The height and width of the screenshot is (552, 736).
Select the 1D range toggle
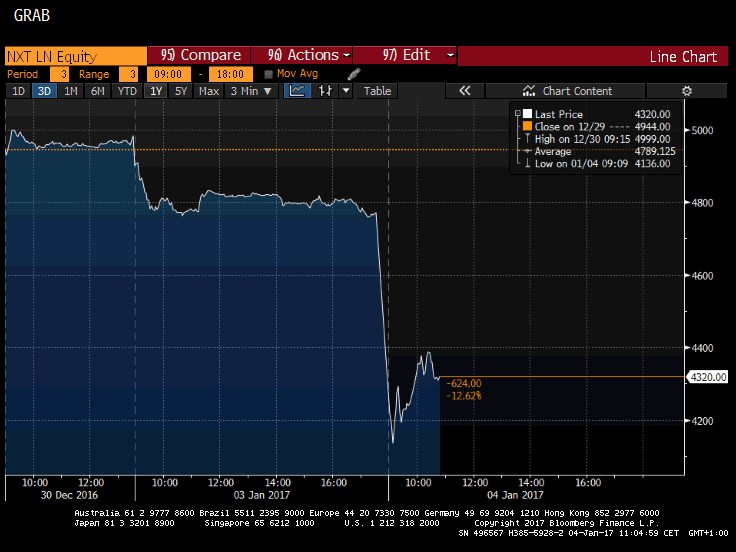tap(18, 91)
